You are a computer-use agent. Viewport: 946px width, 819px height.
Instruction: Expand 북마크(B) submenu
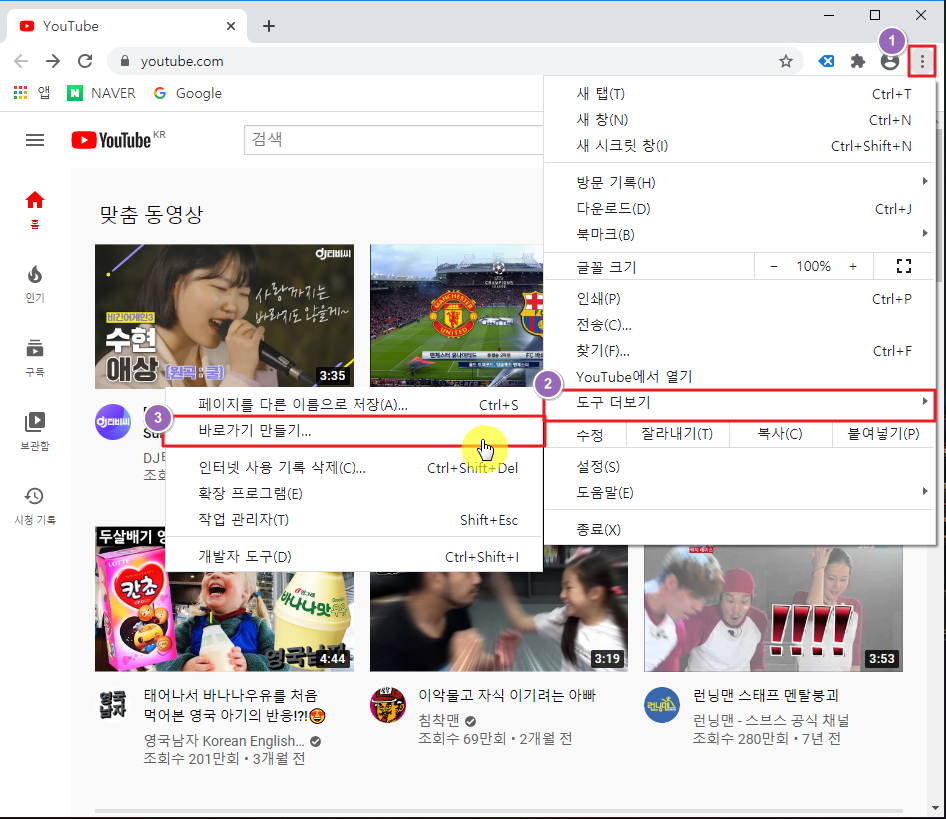coord(740,234)
